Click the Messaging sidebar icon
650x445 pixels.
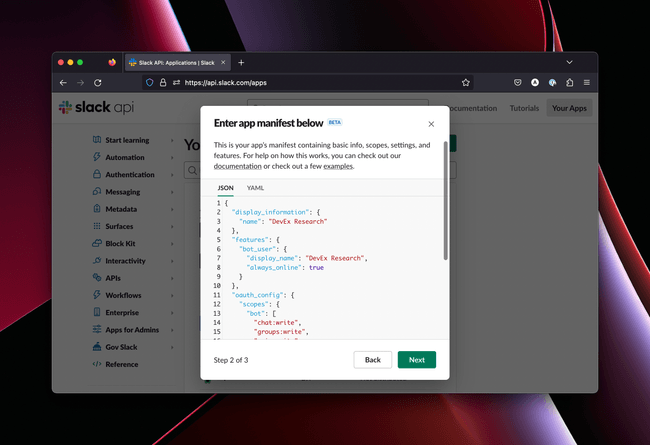pyautogui.click(x=97, y=191)
